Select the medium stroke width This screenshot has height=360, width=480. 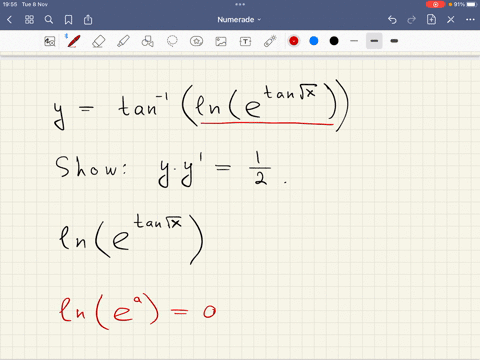pos(374,41)
